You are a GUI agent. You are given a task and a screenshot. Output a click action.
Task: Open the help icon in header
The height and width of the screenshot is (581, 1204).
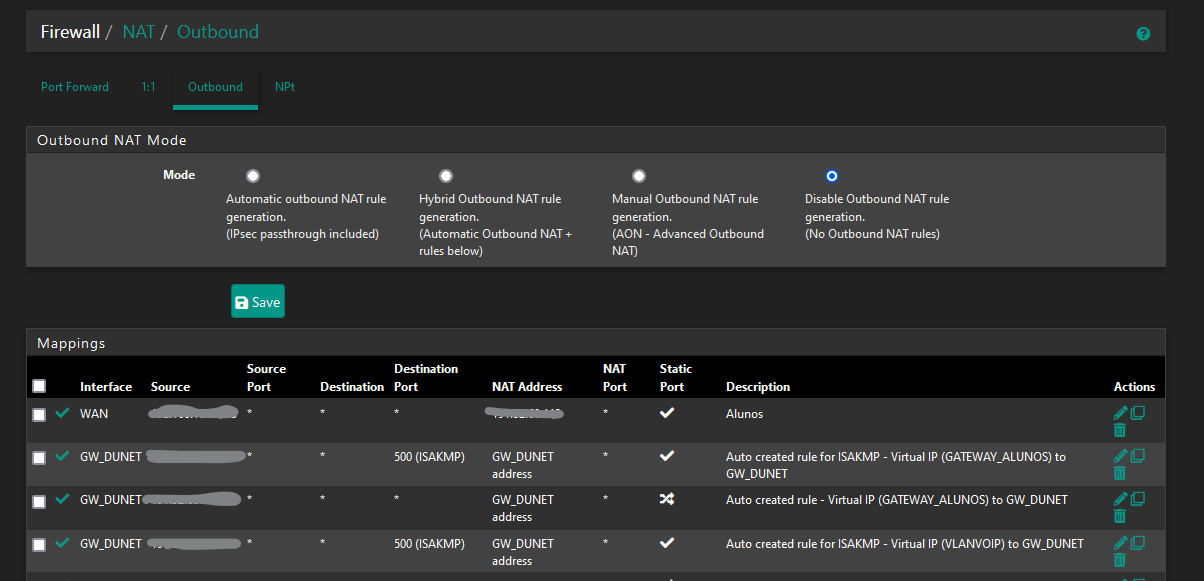tap(1143, 34)
